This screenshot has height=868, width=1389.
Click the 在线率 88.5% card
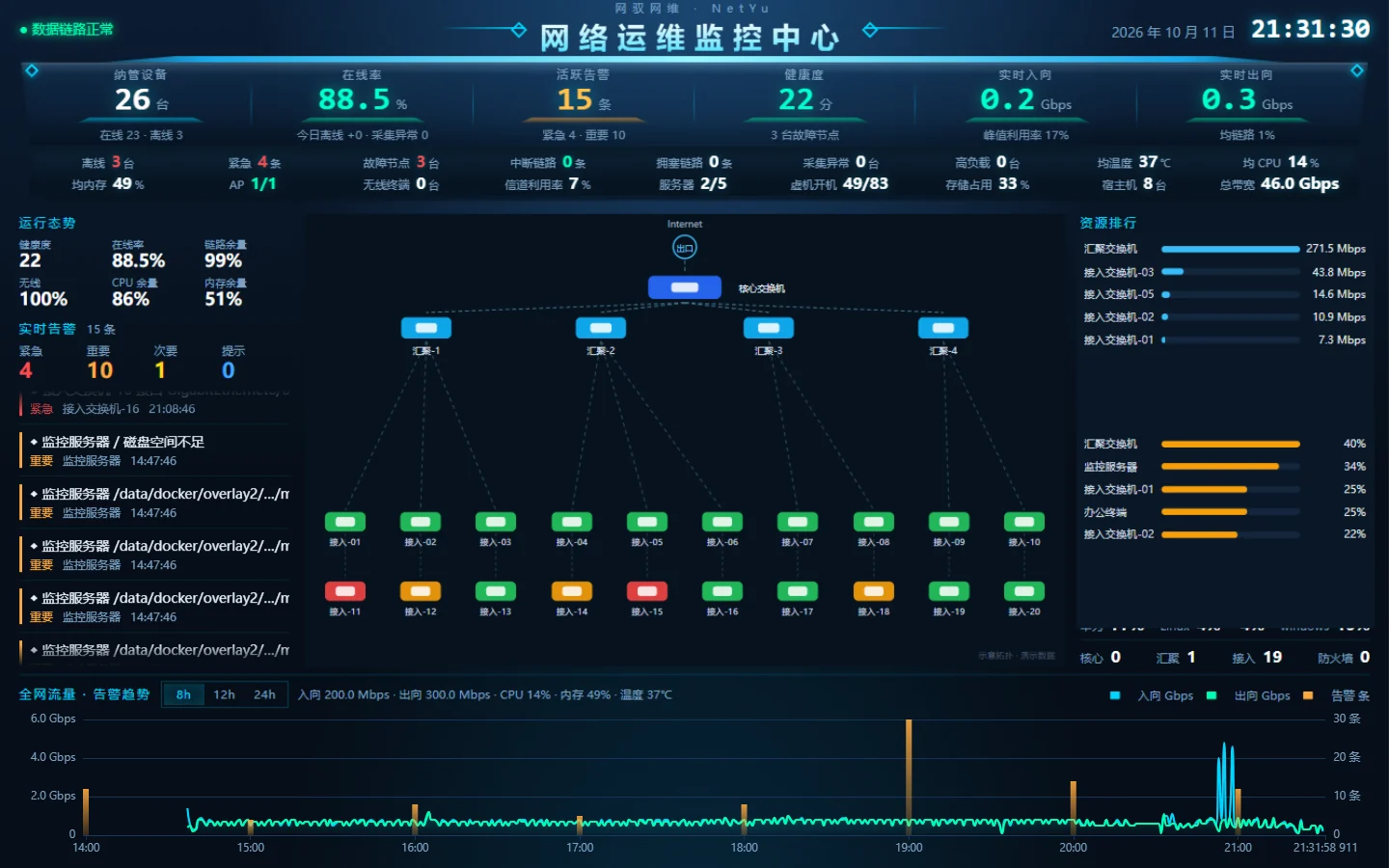(362, 105)
